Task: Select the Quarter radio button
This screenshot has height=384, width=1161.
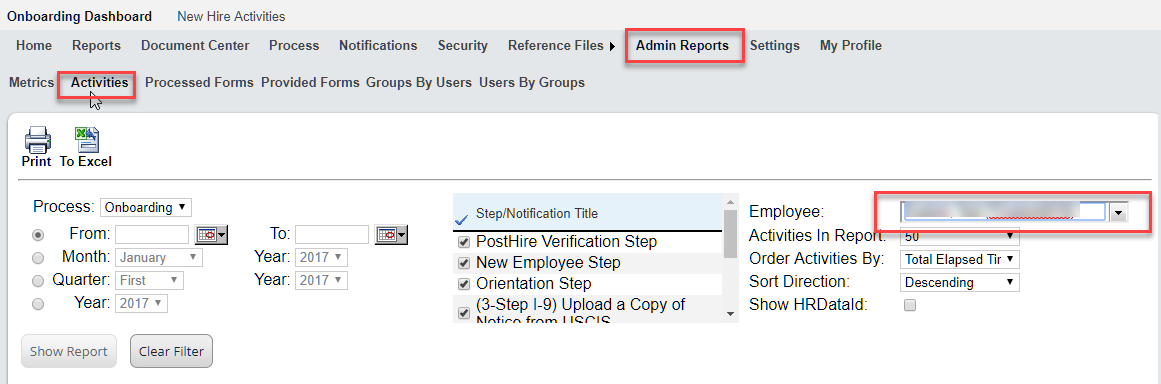Action: point(39,280)
